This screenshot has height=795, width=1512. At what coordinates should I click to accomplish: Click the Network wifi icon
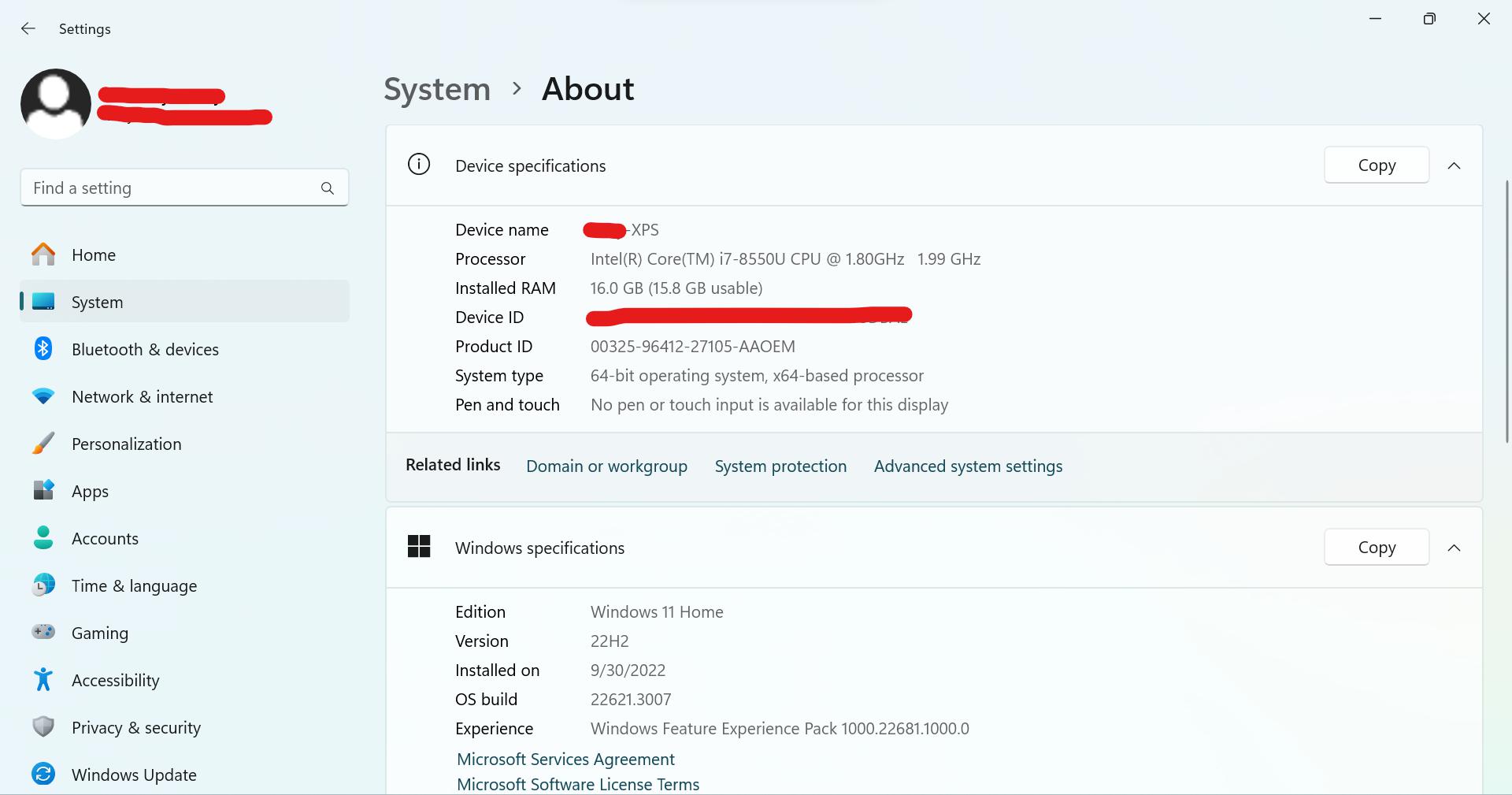(43, 396)
